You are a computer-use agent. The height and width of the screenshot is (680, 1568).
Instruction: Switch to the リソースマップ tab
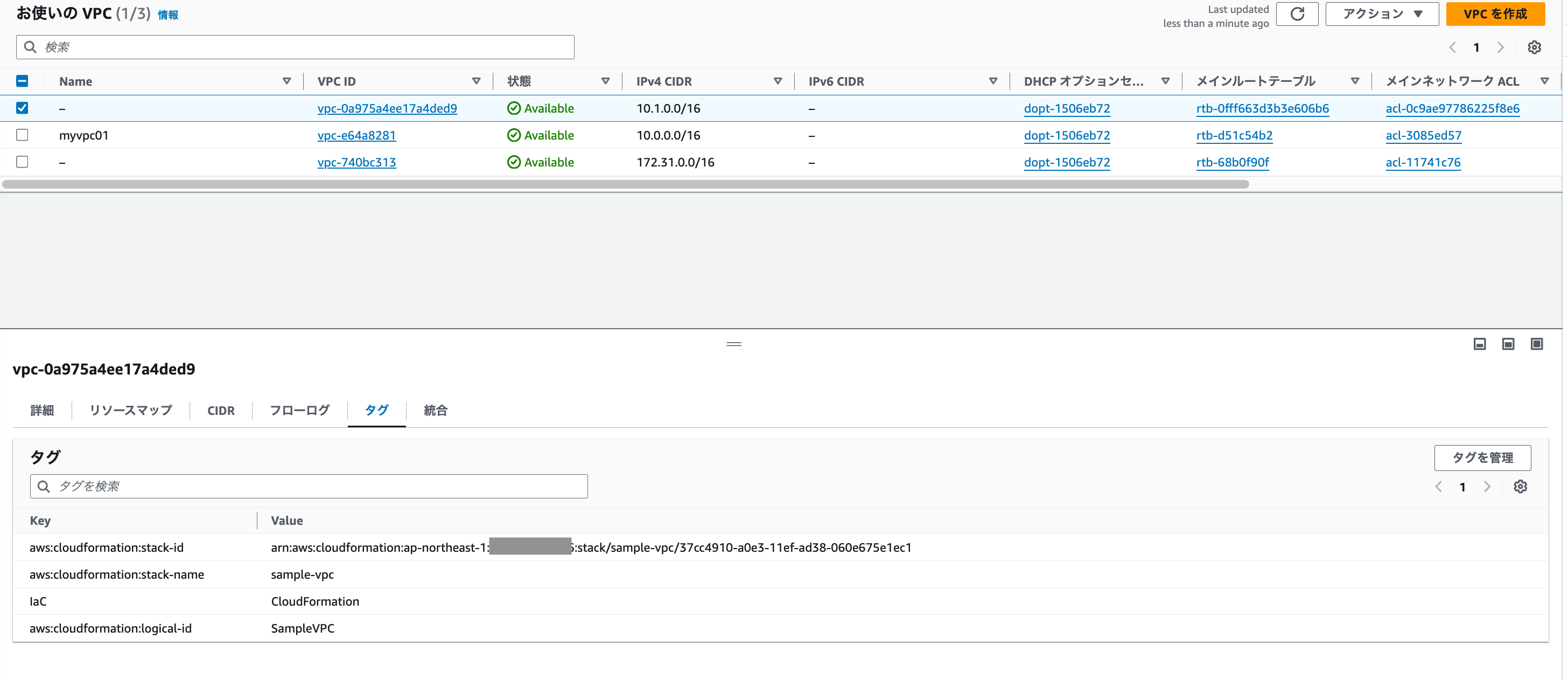[130, 410]
